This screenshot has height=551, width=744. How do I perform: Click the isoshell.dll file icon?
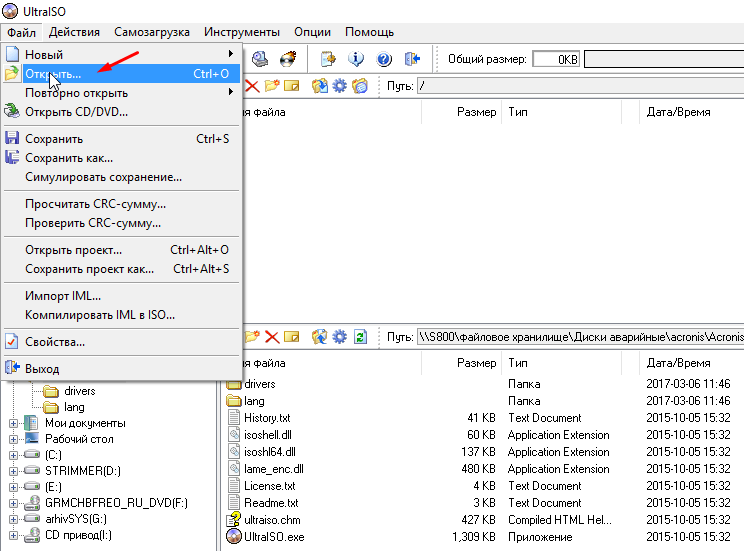pos(233,435)
